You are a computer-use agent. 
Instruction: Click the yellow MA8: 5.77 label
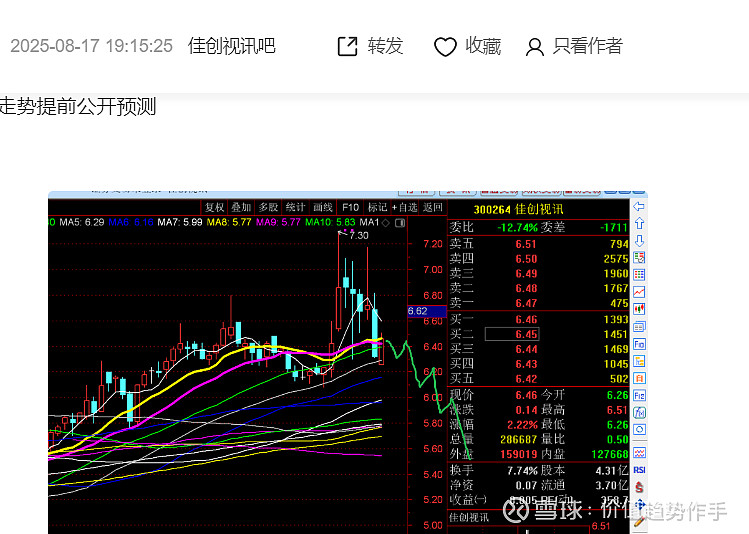pos(229,223)
